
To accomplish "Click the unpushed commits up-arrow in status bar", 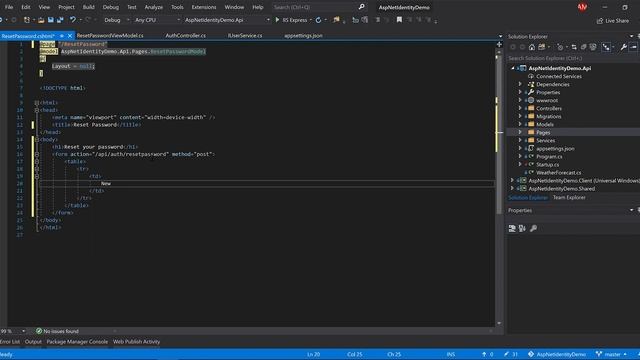I will (x=484, y=354).
